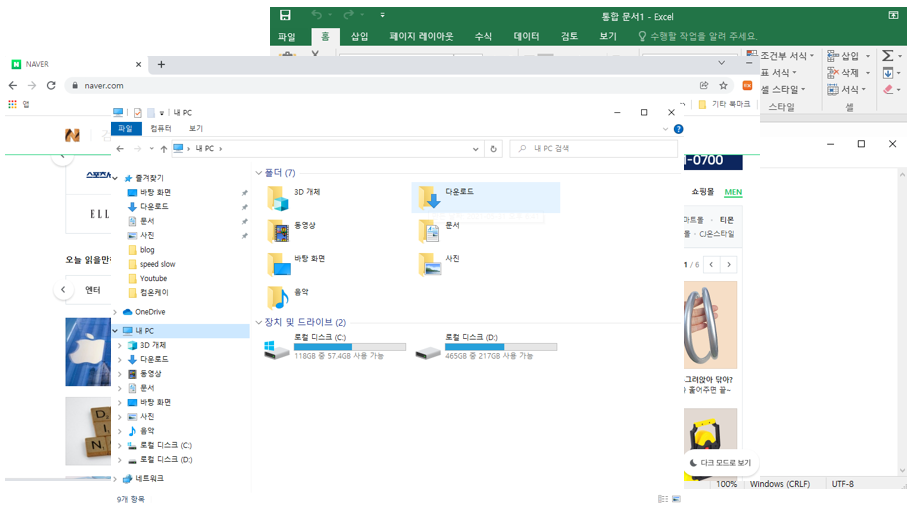Click the Chrome share page icon
The width and height of the screenshot is (914, 510).
tap(704, 85)
